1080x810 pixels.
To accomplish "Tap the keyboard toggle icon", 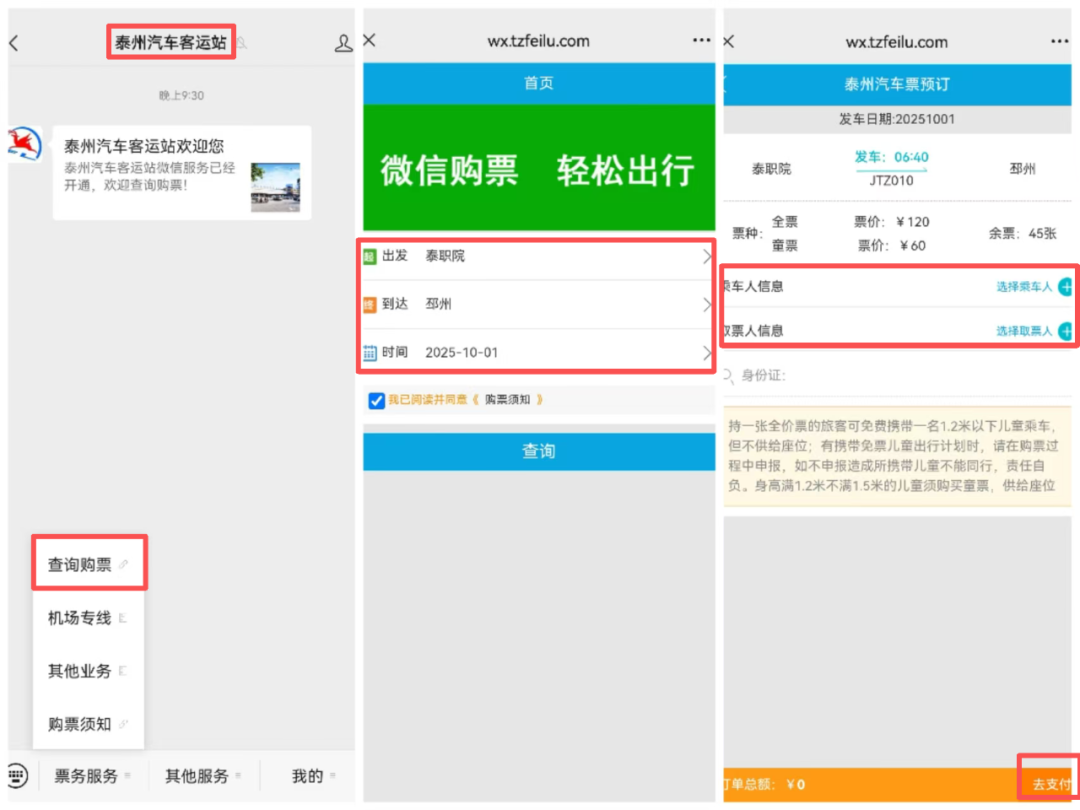I will [17, 775].
